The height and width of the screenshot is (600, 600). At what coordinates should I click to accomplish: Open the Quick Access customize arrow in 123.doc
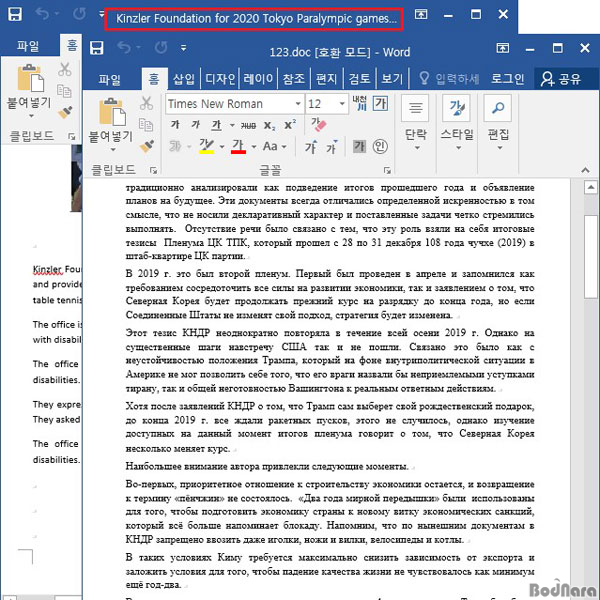coord(183,48)
